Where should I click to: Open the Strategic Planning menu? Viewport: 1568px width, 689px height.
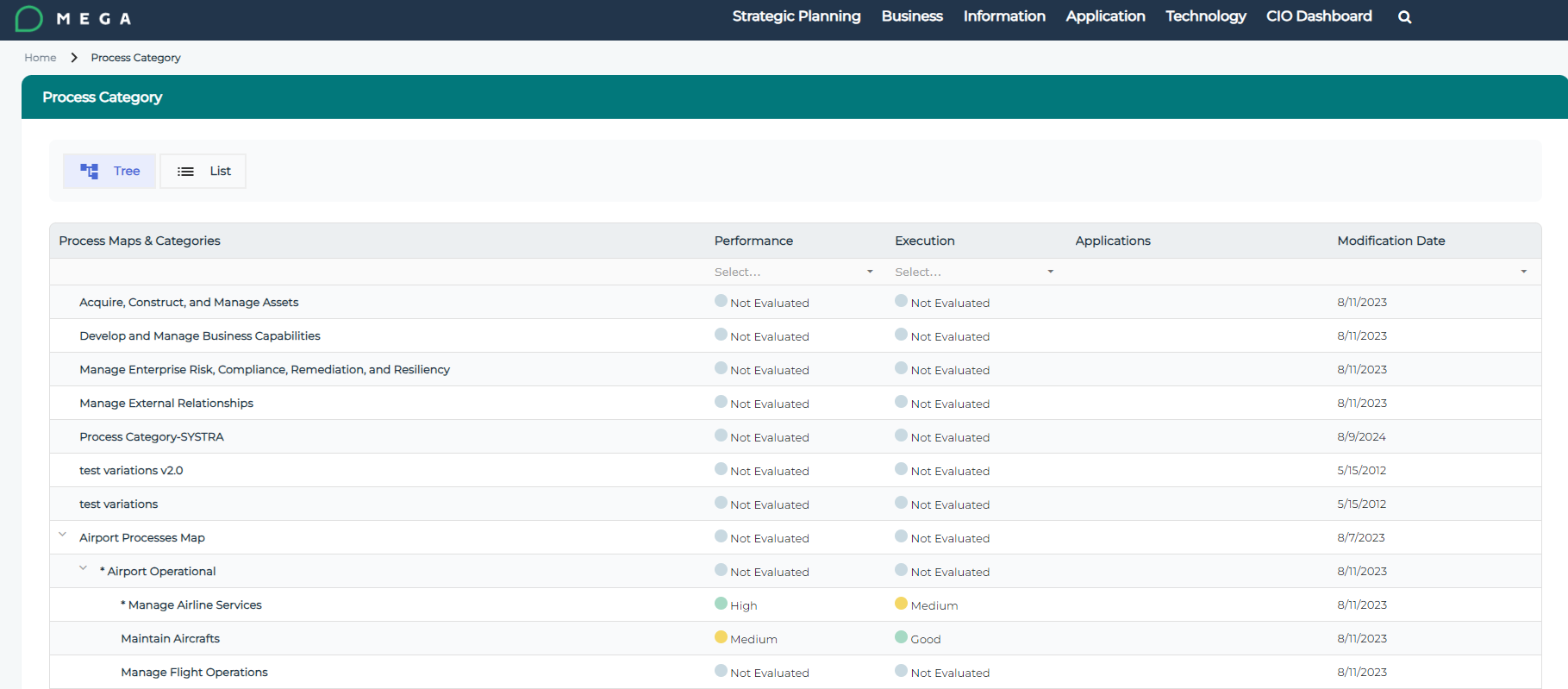tap(796, 16)
